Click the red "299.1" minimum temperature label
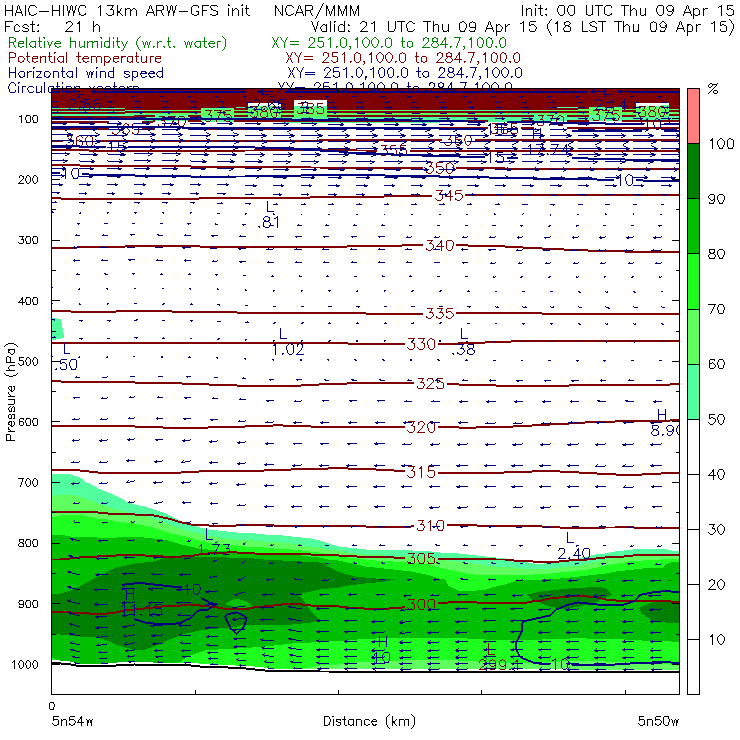The image size is (740, 740). (500, 665)
